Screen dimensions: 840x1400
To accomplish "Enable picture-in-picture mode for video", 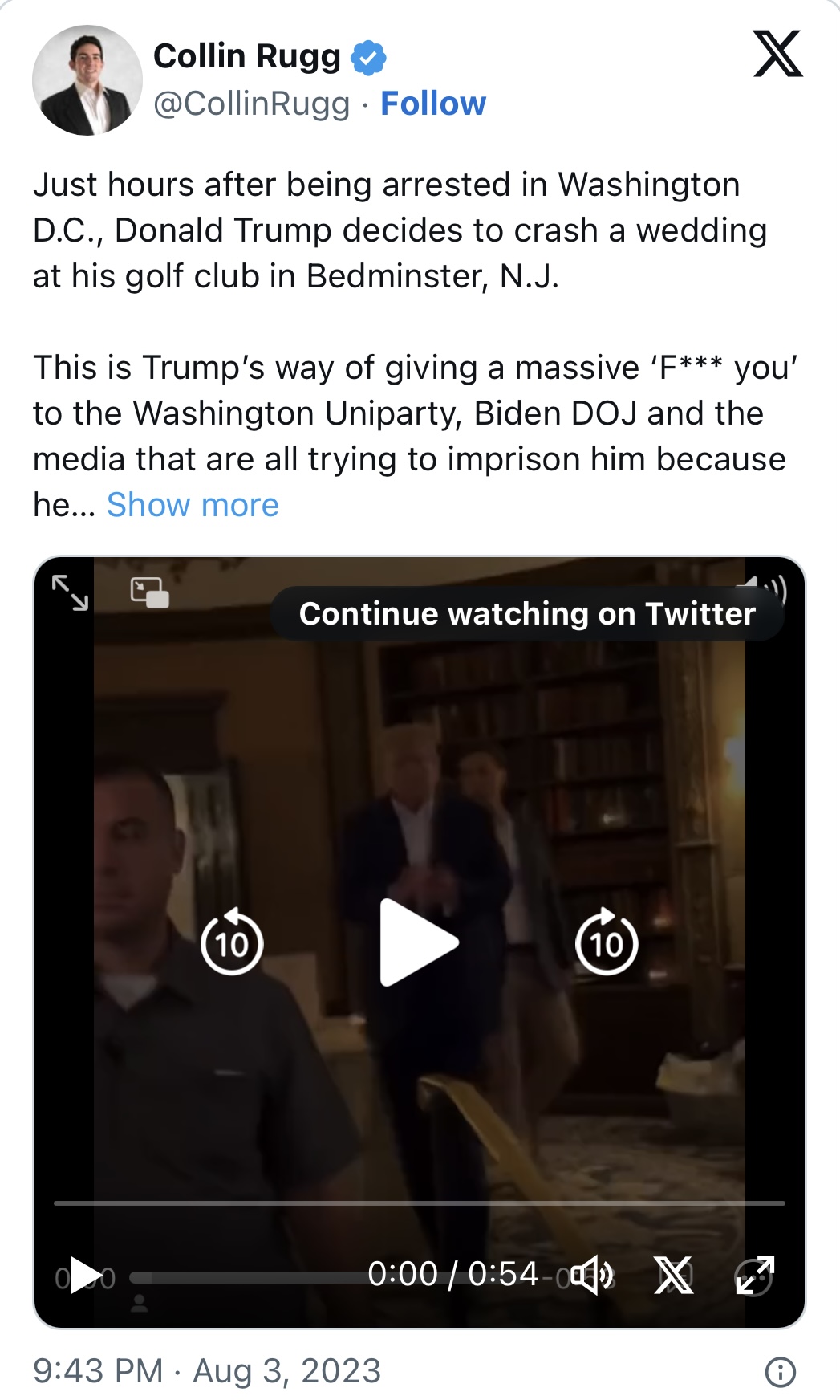I will coord(149,592).
